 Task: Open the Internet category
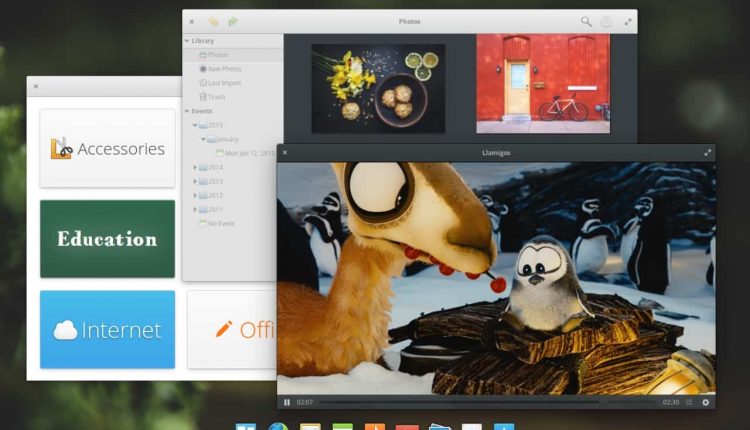tap(108, 330)
